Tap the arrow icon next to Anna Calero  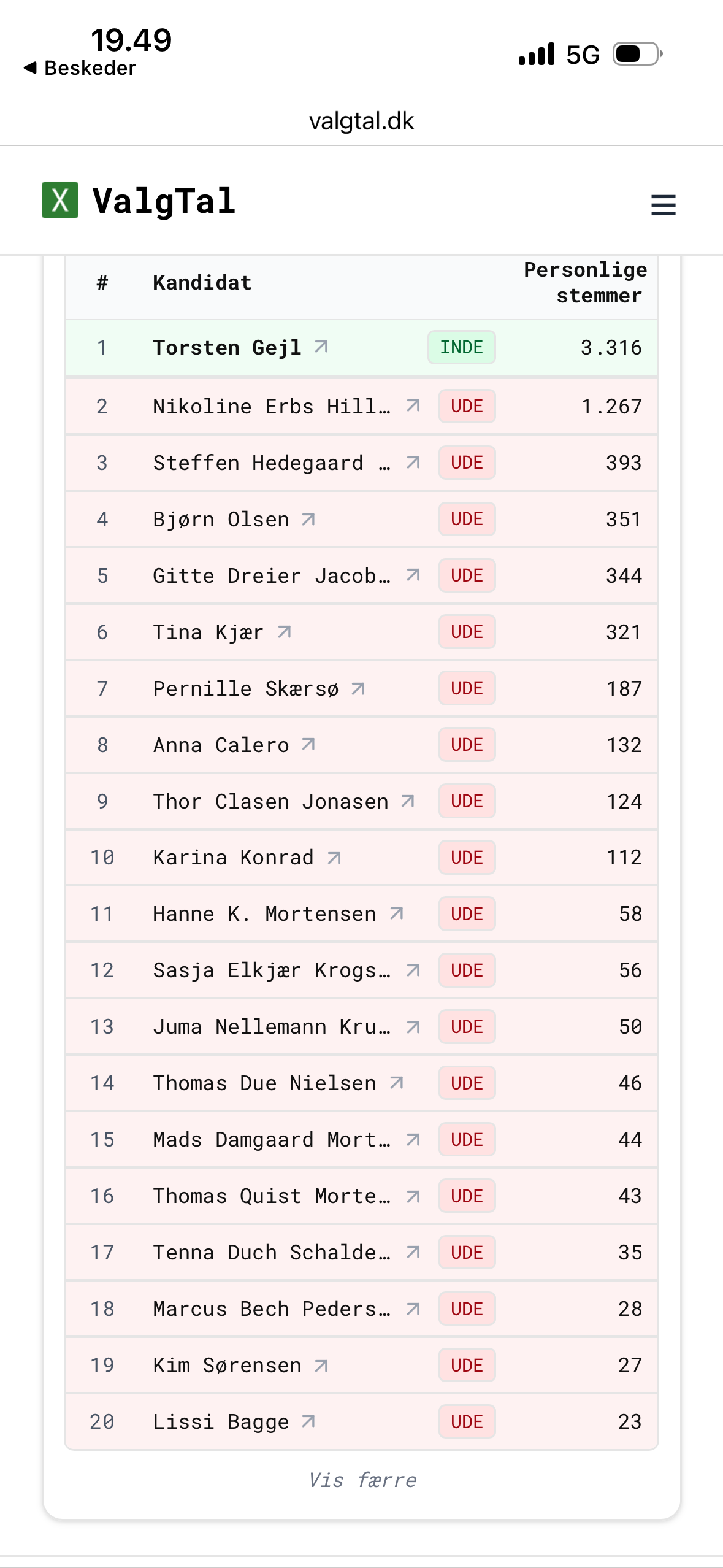click(308, 745)
